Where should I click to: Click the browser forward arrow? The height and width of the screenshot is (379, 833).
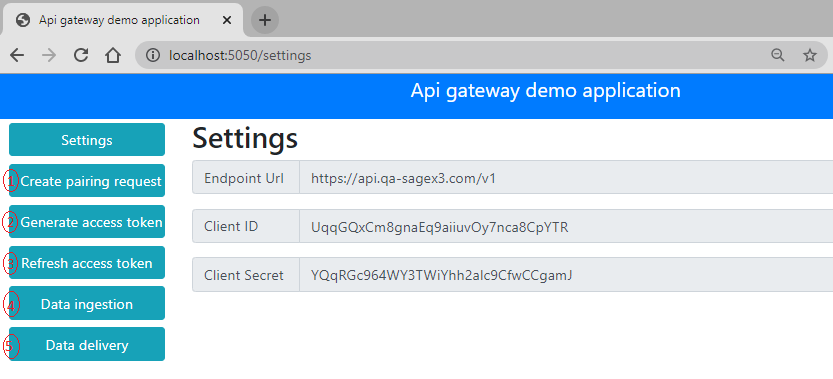[x=49, y=55]
